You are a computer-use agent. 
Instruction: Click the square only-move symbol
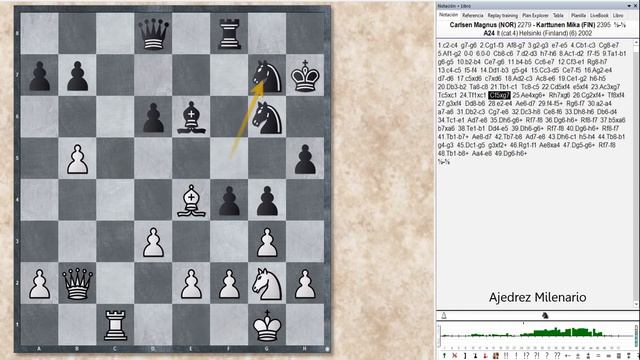pyautogui.click(x=619, y=356)
